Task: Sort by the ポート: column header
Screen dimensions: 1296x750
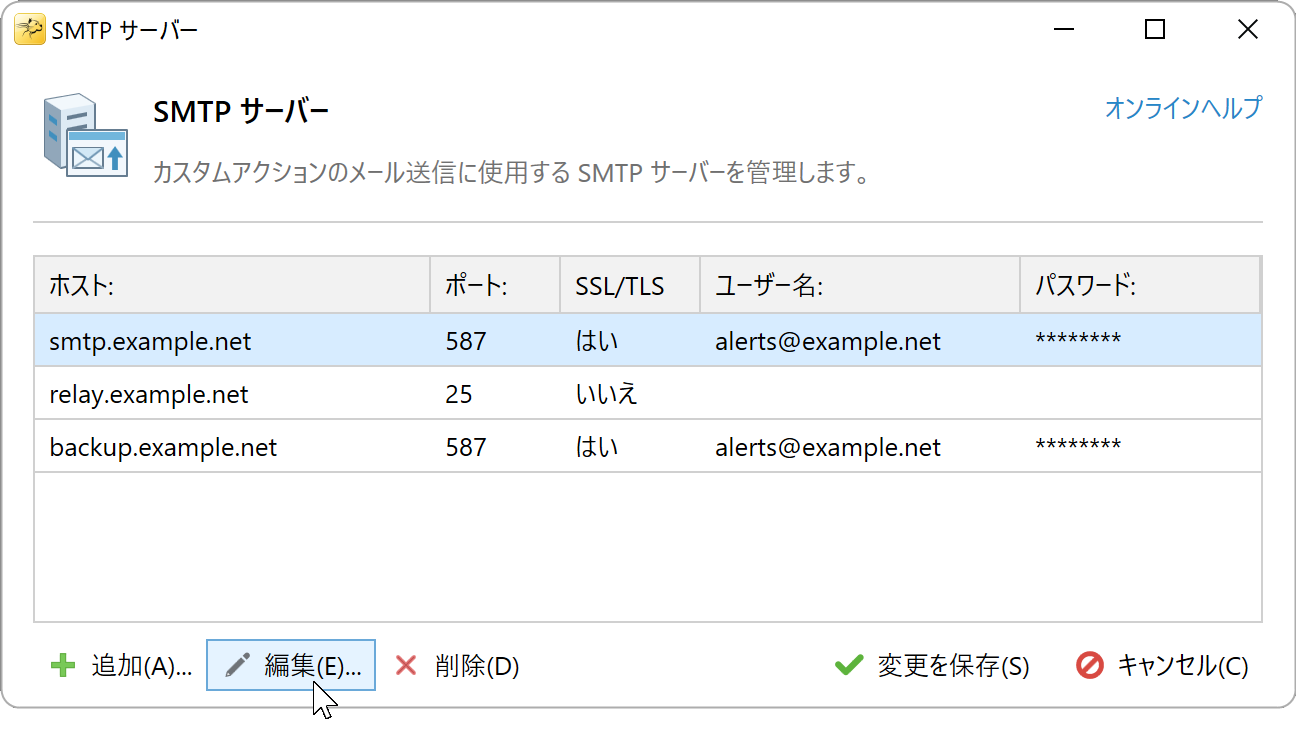Action: [495, 286]
